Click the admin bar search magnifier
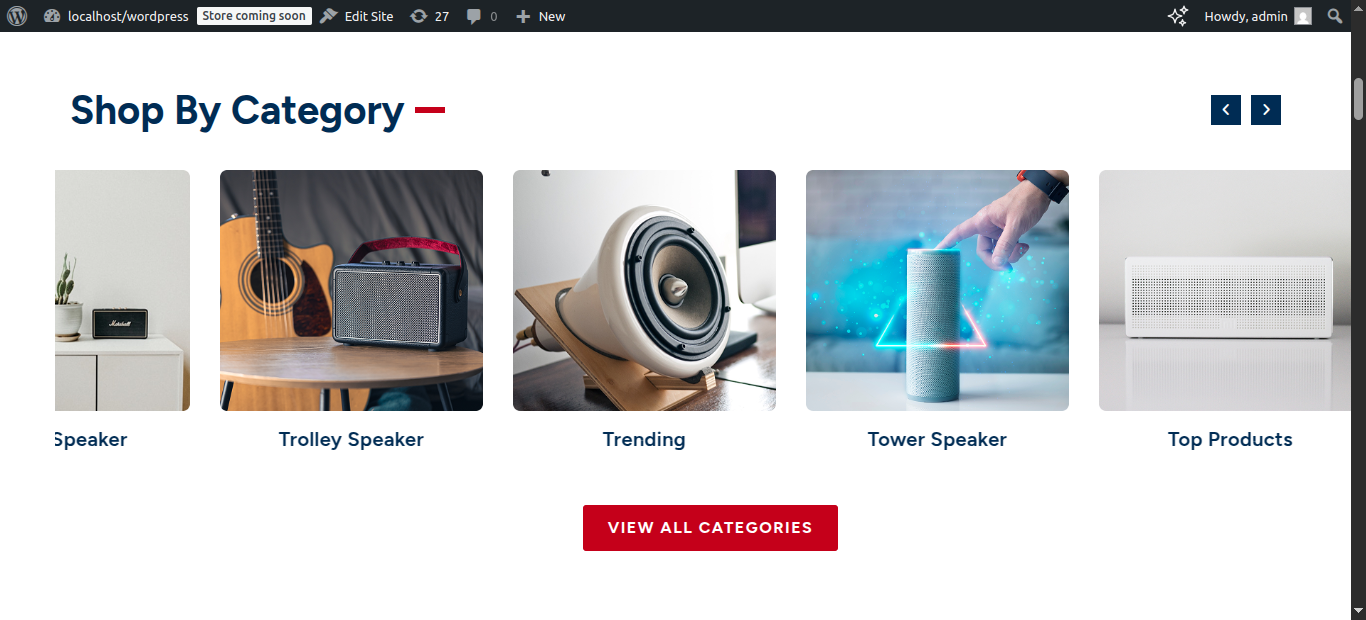 (1334, 16)
